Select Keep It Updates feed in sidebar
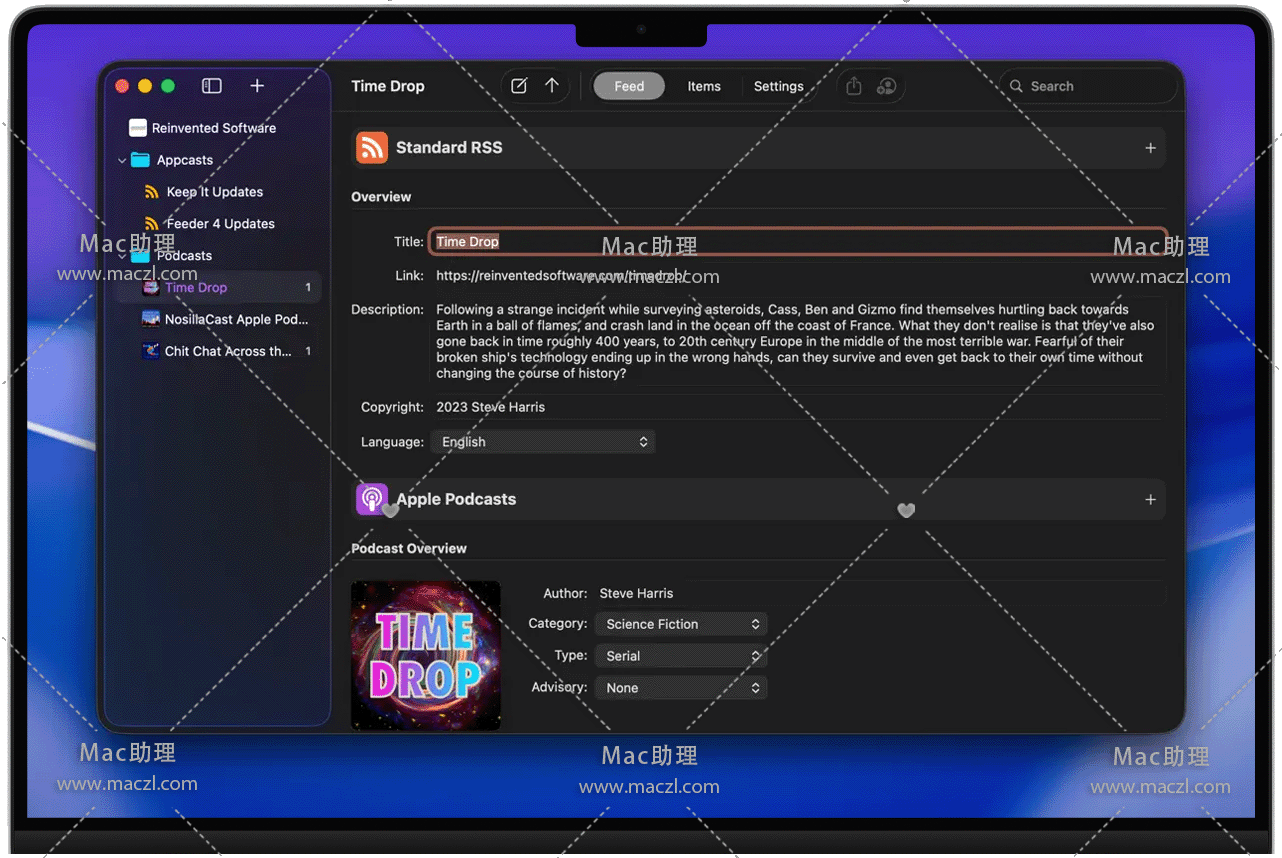The width and height of the screenshot is (1282, 858). [214, 192]
